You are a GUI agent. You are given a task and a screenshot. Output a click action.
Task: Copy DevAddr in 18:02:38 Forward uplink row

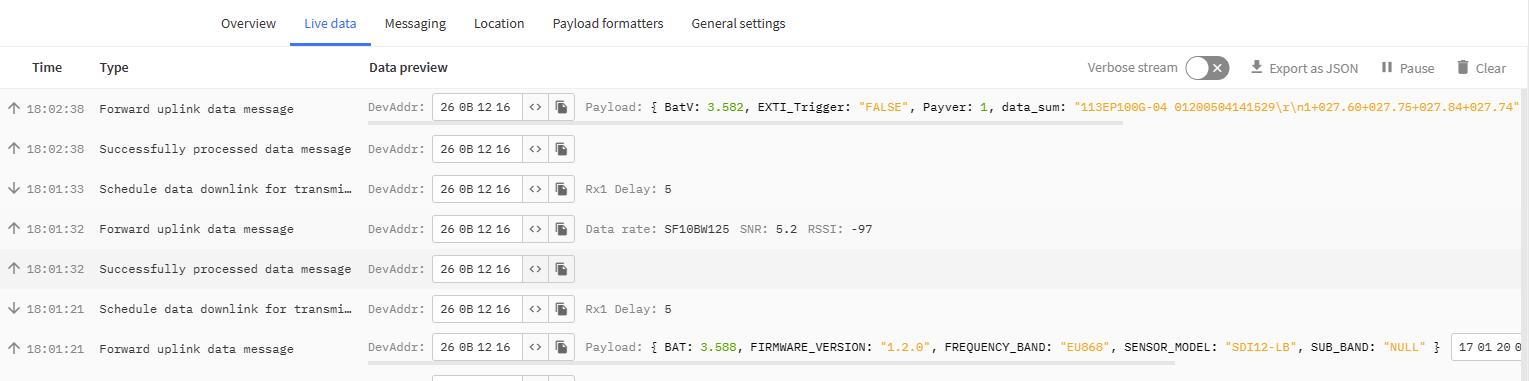(561, 108)
